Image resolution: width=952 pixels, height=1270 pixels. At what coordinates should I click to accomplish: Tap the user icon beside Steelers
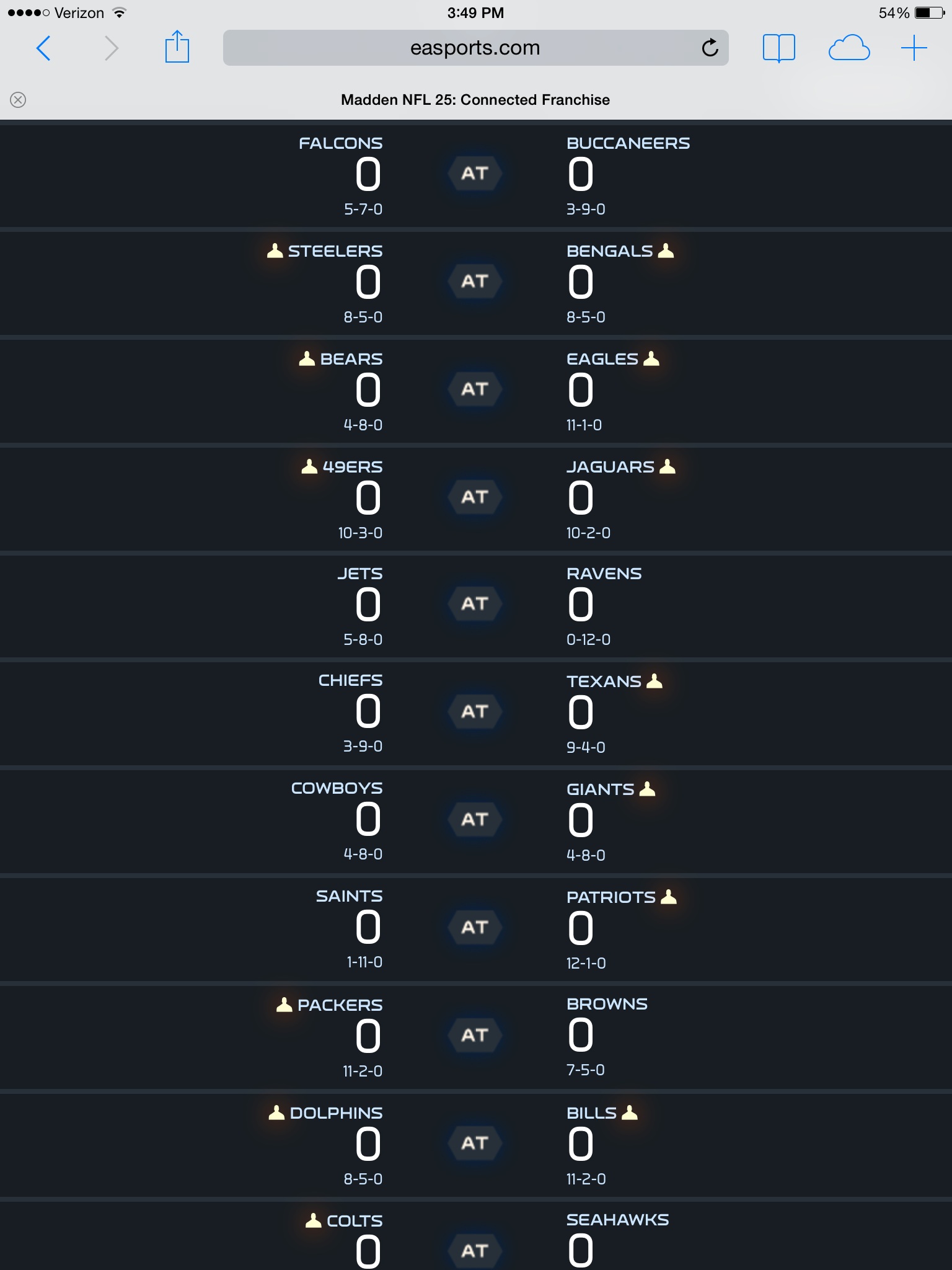tap(275, 251)
